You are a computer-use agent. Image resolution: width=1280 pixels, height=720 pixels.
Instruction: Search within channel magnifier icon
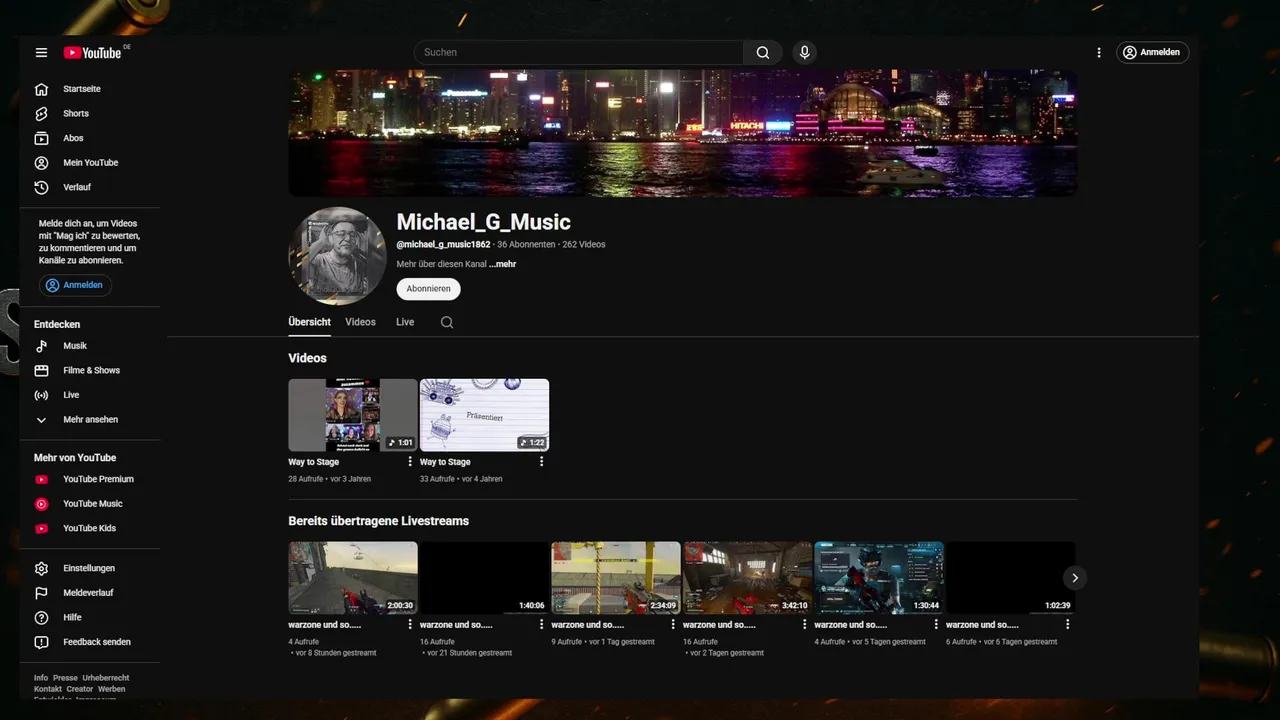(447, 322)
